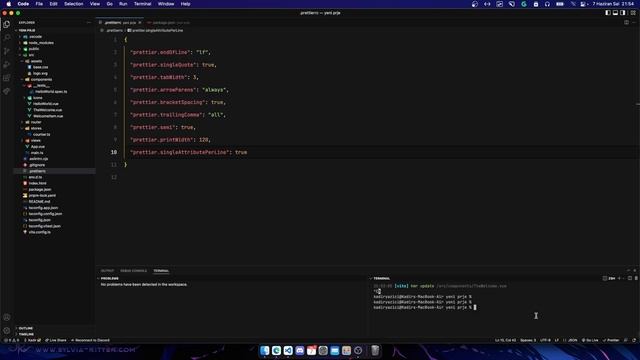Open the Extensions view
640x360 pixels.
(7, 78)
